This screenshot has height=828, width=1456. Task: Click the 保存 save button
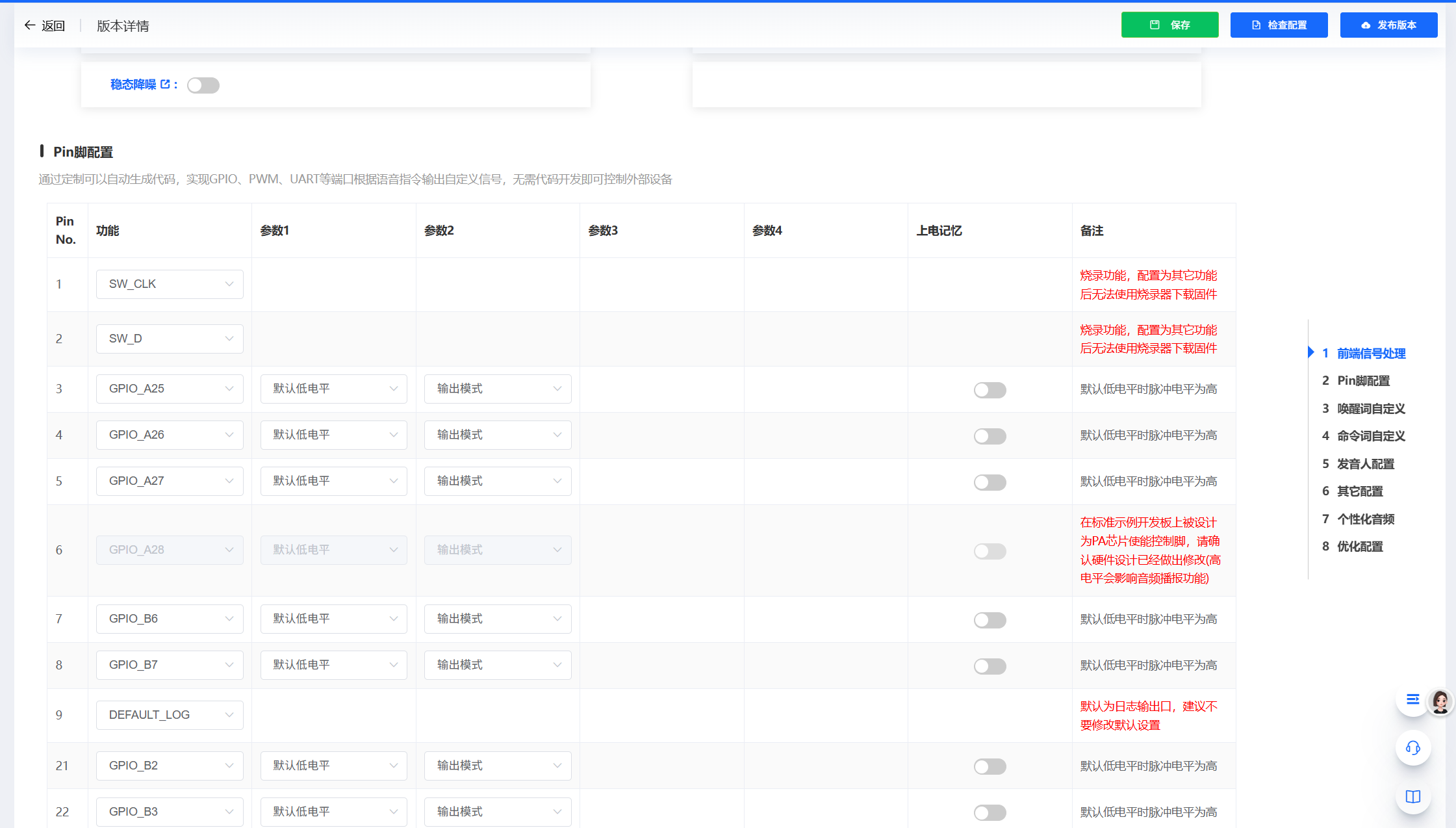[1169, 25]
